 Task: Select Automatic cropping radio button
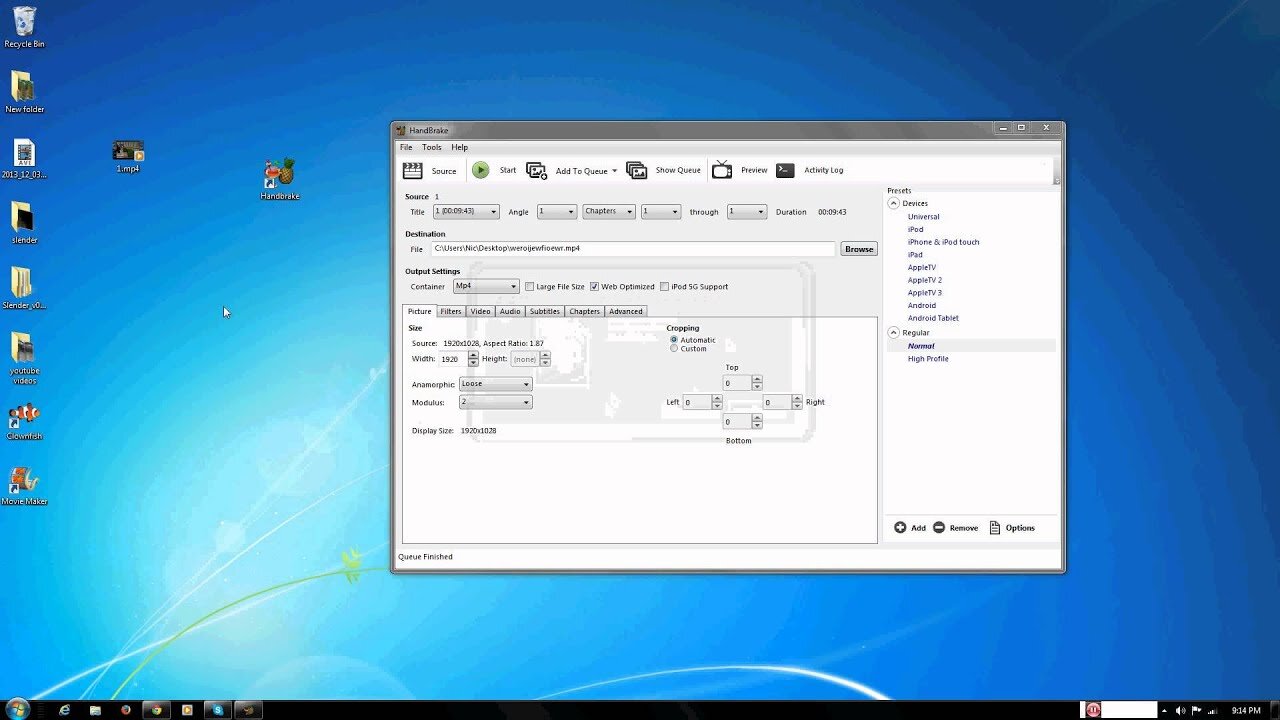pyautogui.click(x=674, y=340)
